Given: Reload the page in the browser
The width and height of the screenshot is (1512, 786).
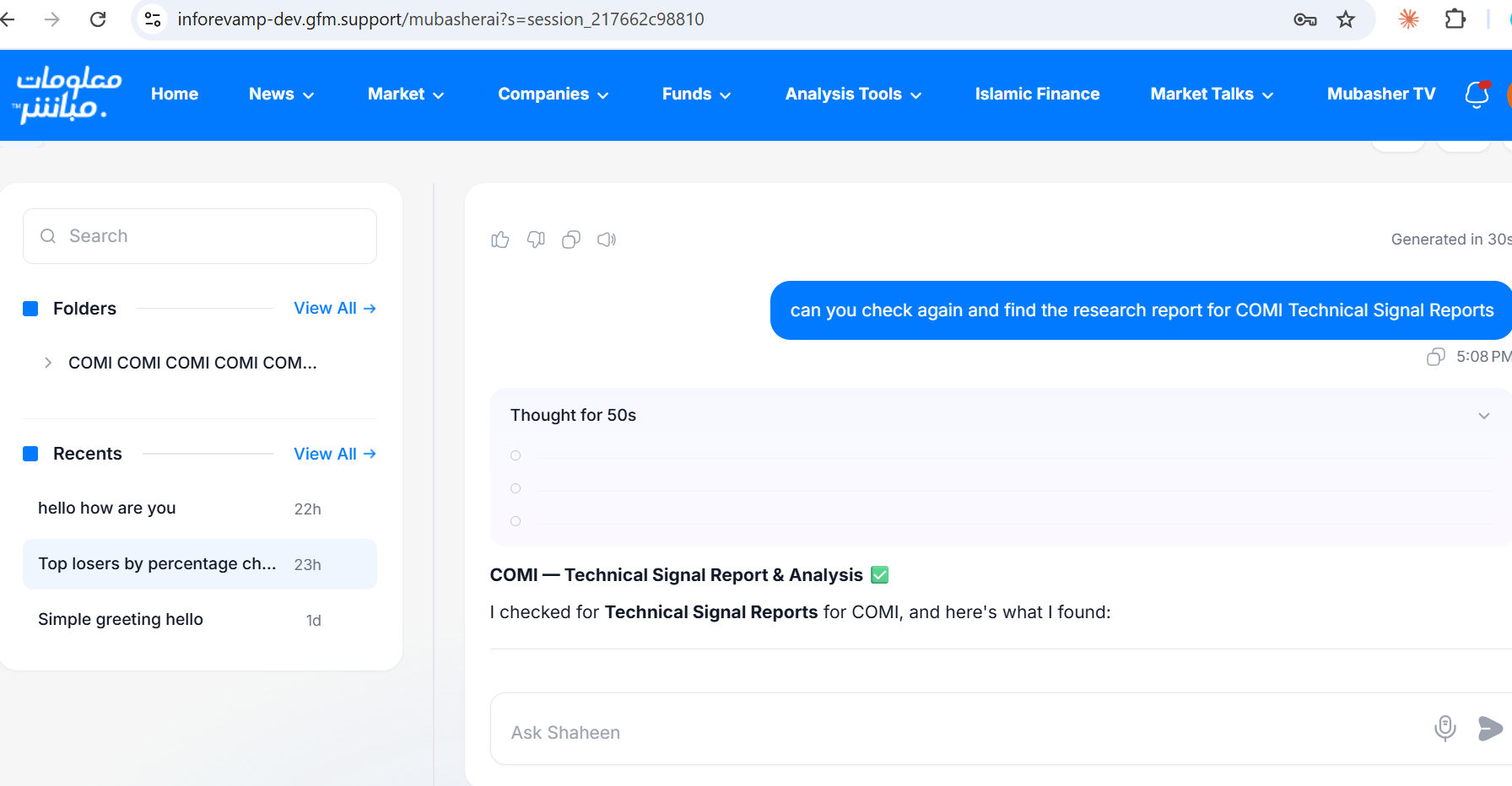Looking at the screenshot, I should (98, 19).
